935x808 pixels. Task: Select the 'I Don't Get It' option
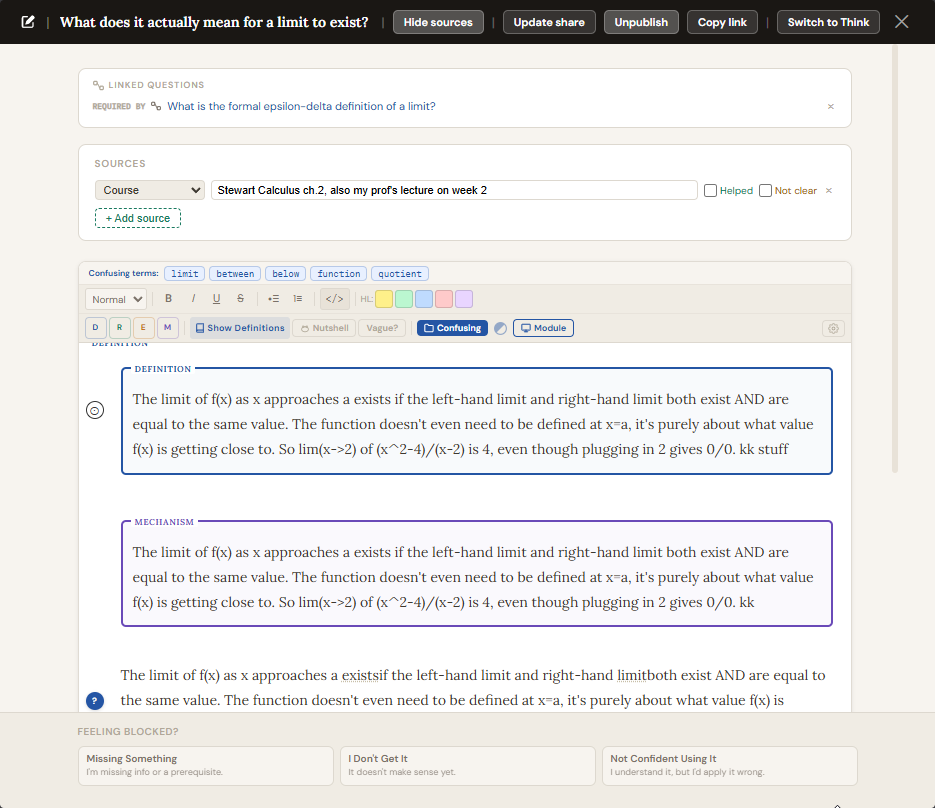coord(467,765)
